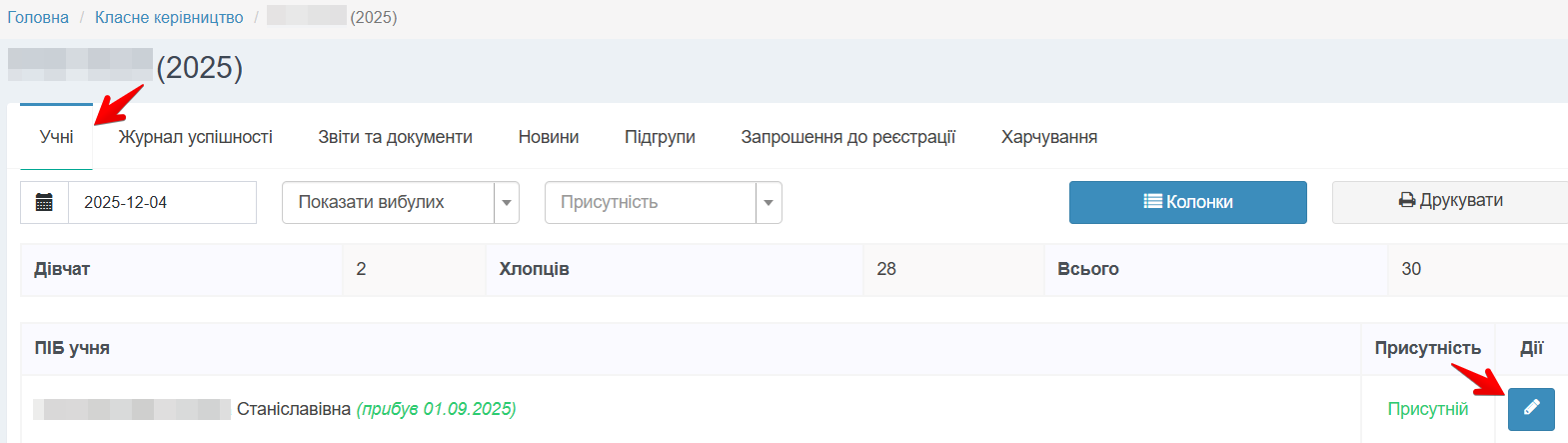Expand the Показати вибулих dropdown arrow
The image size is (1568, 443).
[x=507, y=203]
